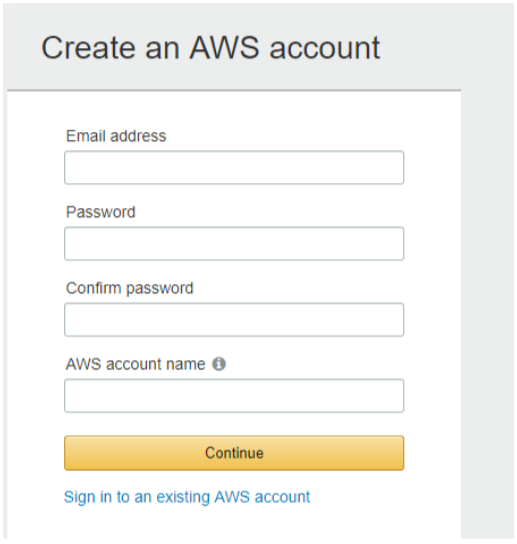517x544 pixels.
Task: Click the Email address label text
Action: [116, 136]
